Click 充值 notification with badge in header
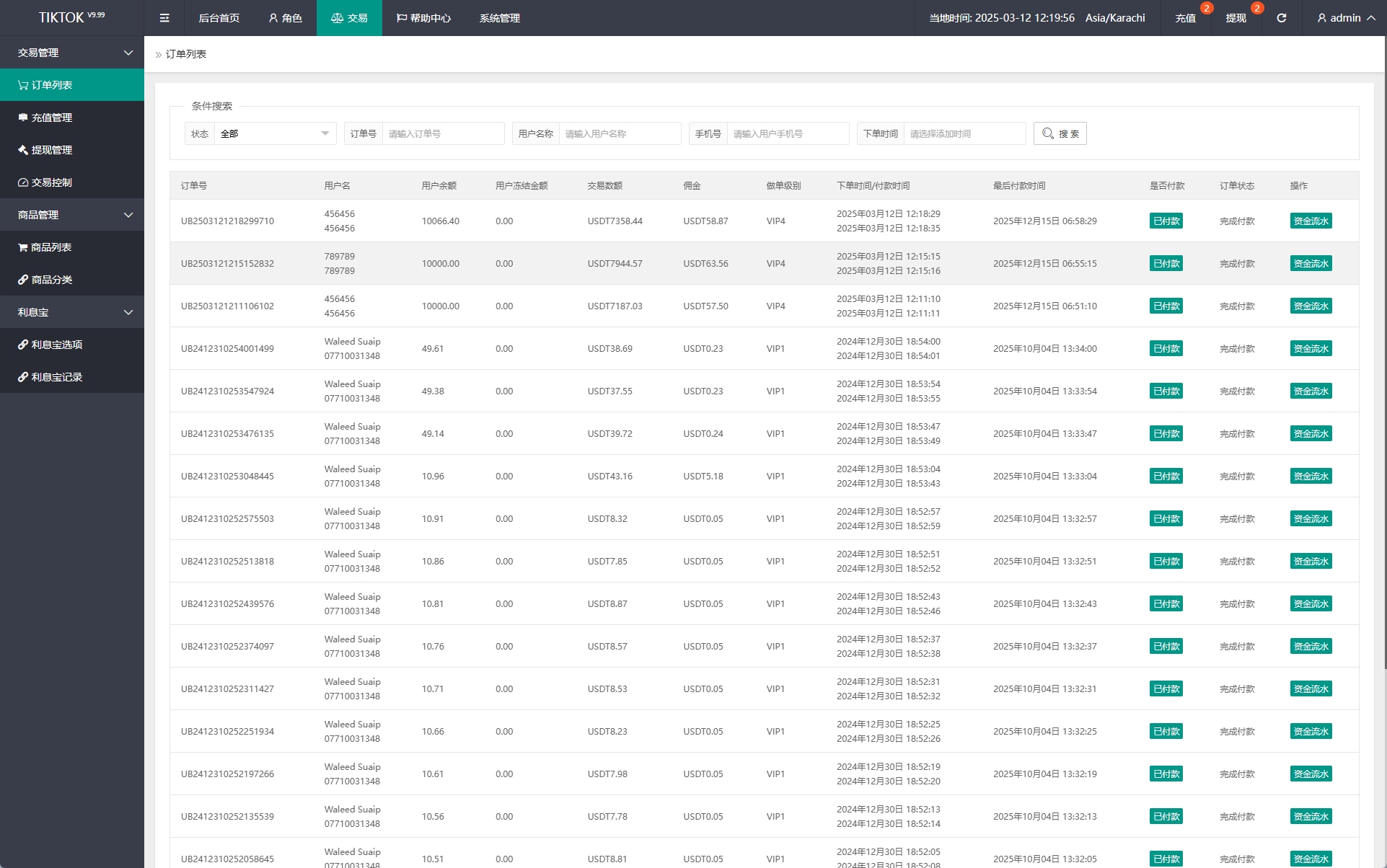 1185,18
